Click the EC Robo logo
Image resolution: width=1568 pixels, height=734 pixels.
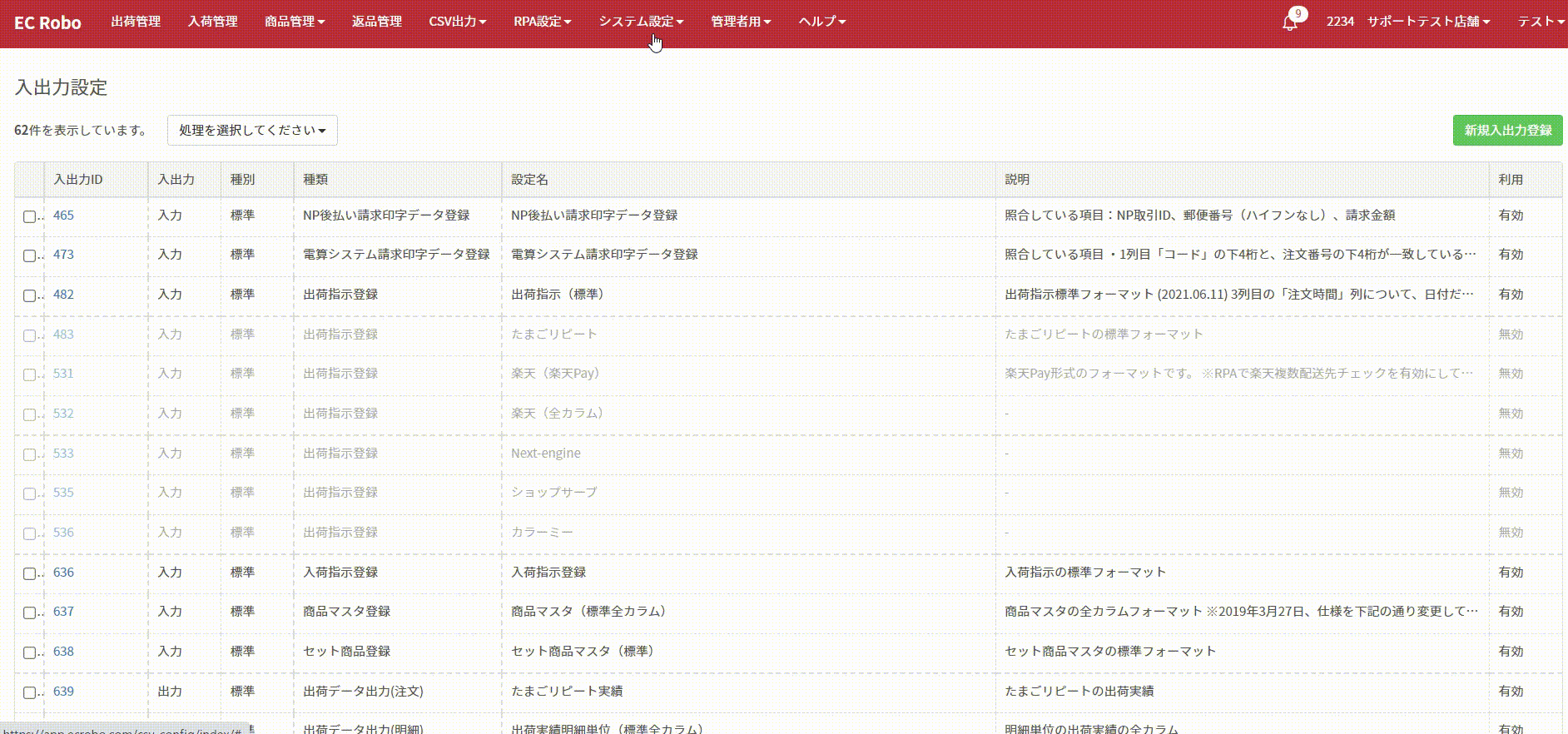tap(47, 22)
